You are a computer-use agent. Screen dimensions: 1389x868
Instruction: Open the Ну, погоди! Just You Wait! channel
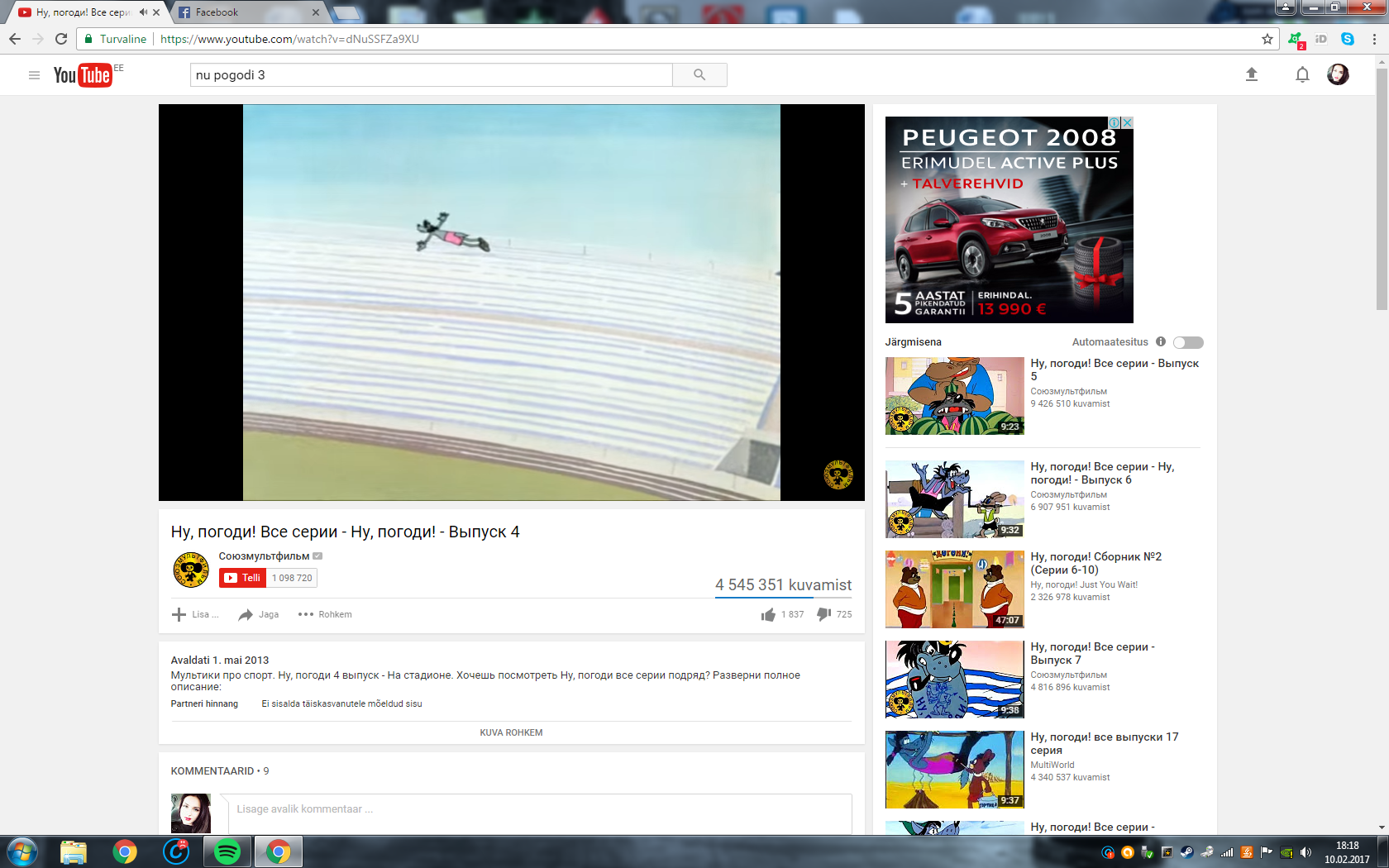(x=1084, y=584)
